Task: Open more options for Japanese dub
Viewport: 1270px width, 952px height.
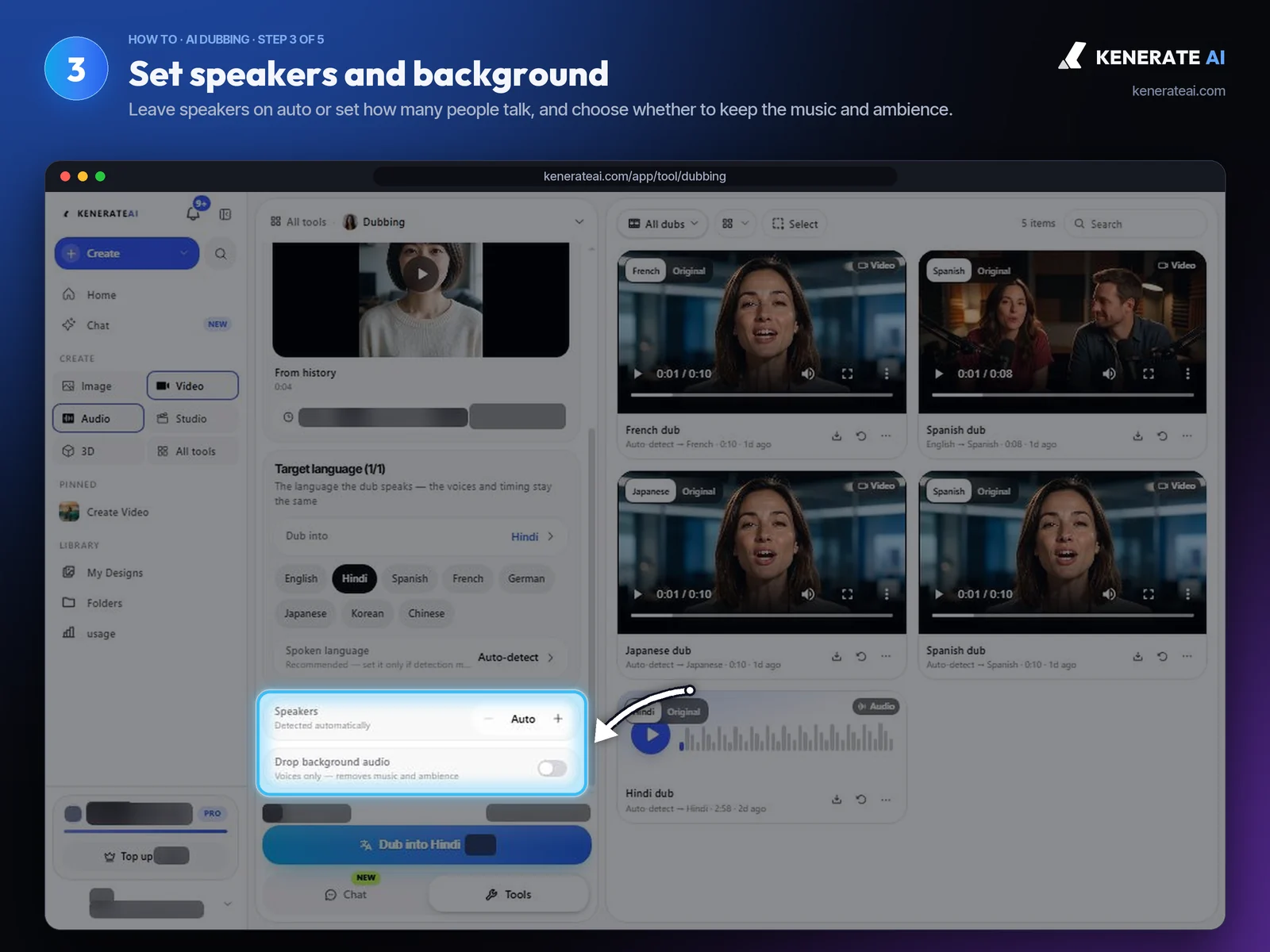Action: (886, 656)
